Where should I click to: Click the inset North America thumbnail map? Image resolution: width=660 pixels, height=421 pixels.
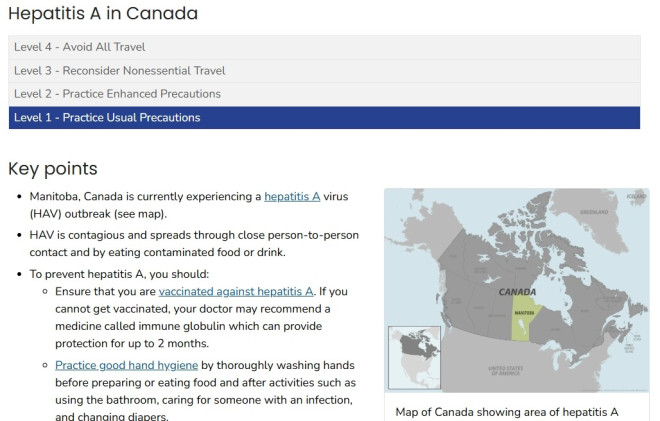click(x=414, y=357)
